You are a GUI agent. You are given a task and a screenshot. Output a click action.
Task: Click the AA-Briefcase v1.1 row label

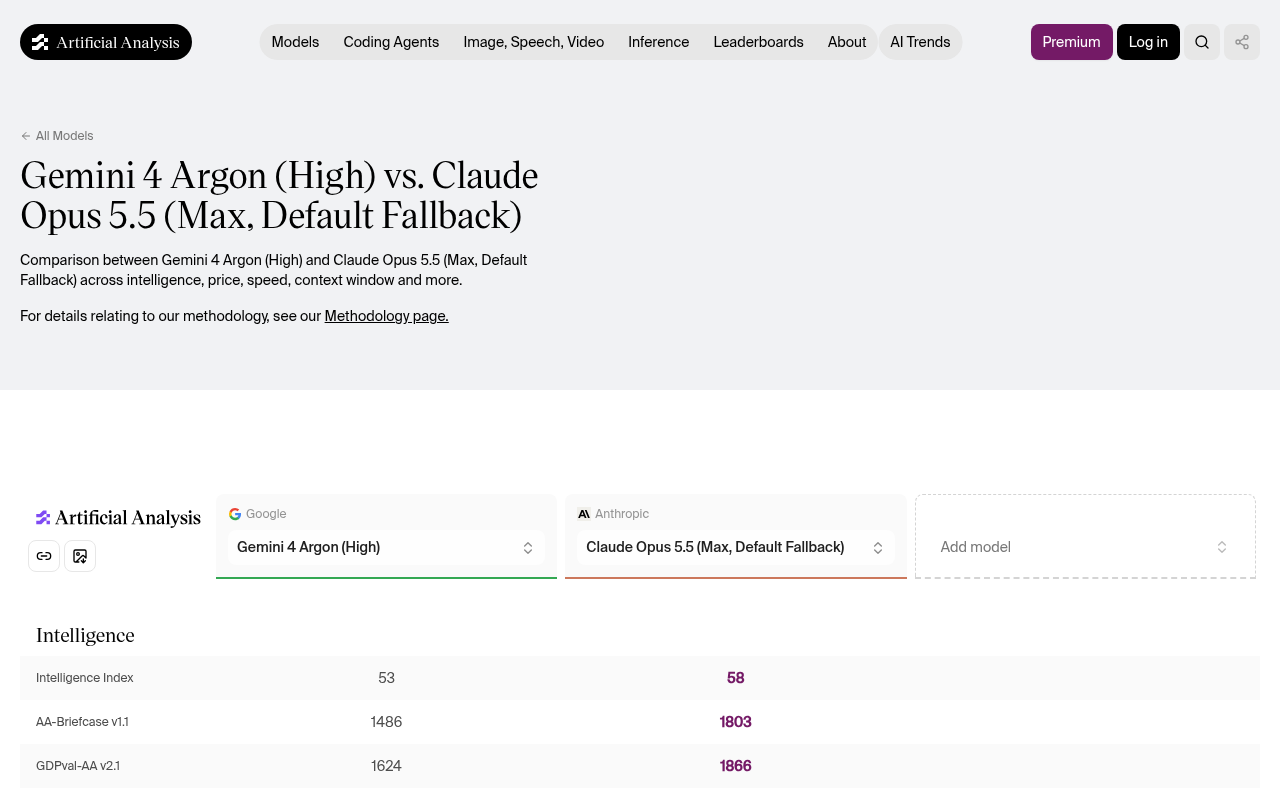(x=82, y=722)
